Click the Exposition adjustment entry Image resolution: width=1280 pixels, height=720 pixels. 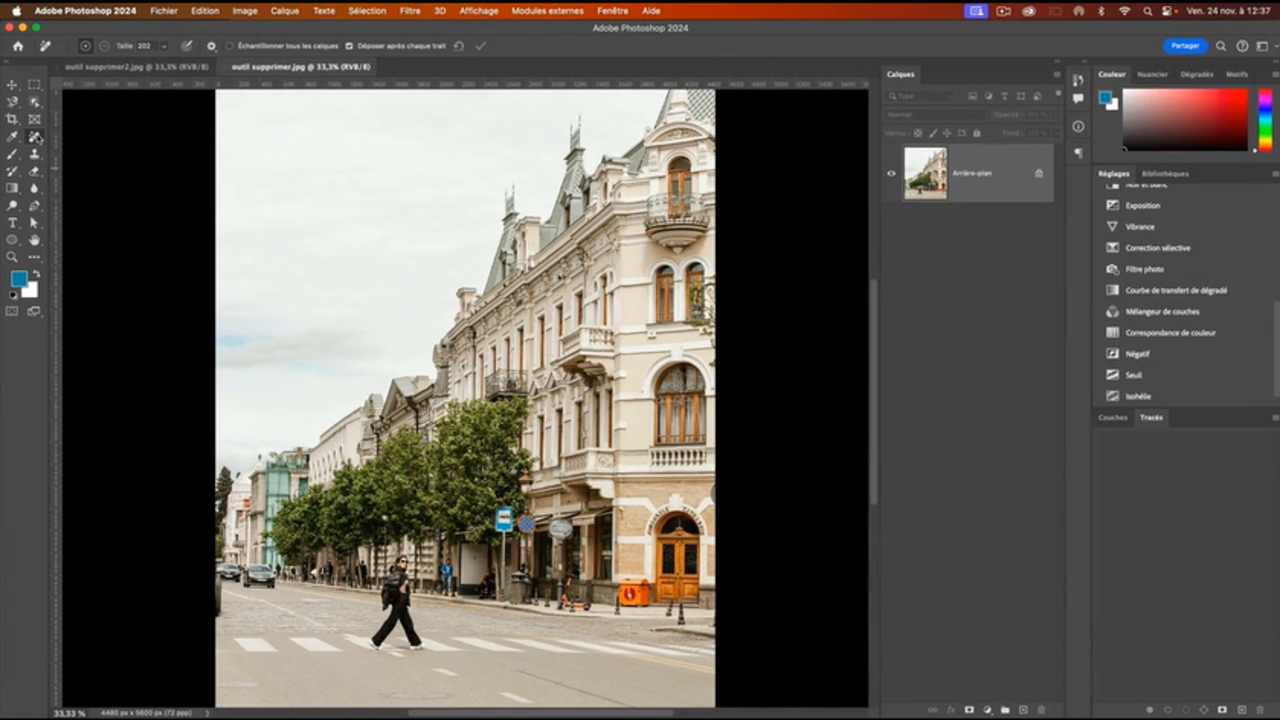(x=1143, y=205)
